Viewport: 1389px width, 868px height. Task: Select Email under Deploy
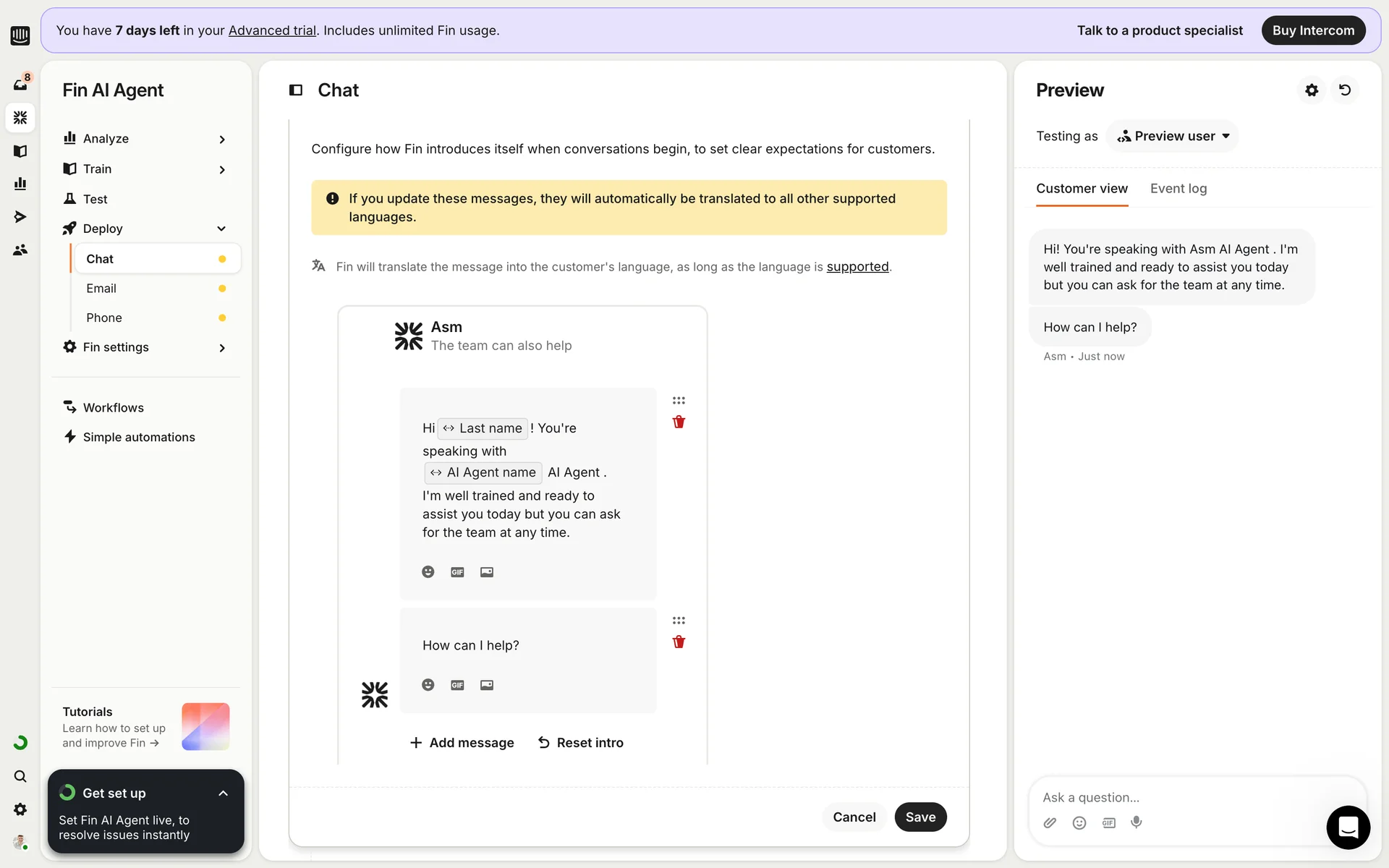(101, 288)
